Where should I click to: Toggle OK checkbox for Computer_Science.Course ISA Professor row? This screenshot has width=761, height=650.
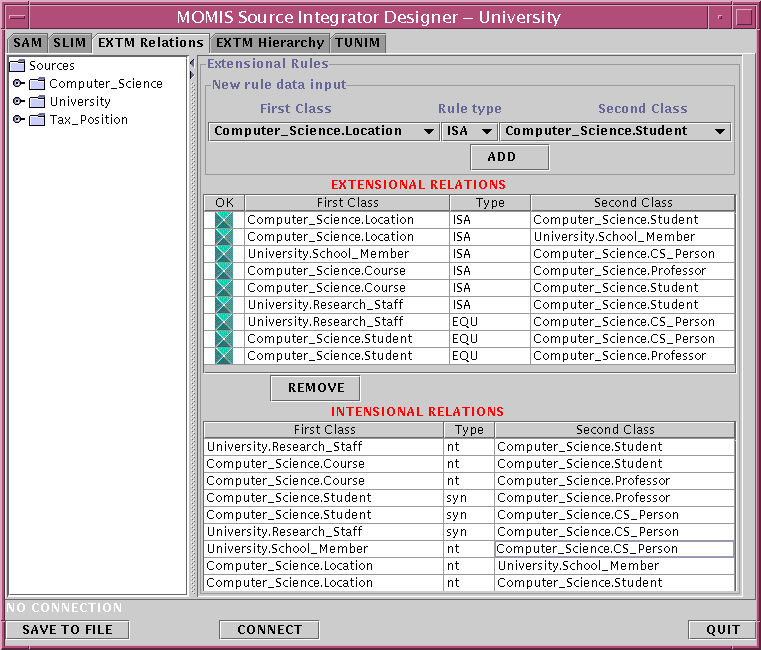point(223,271)
